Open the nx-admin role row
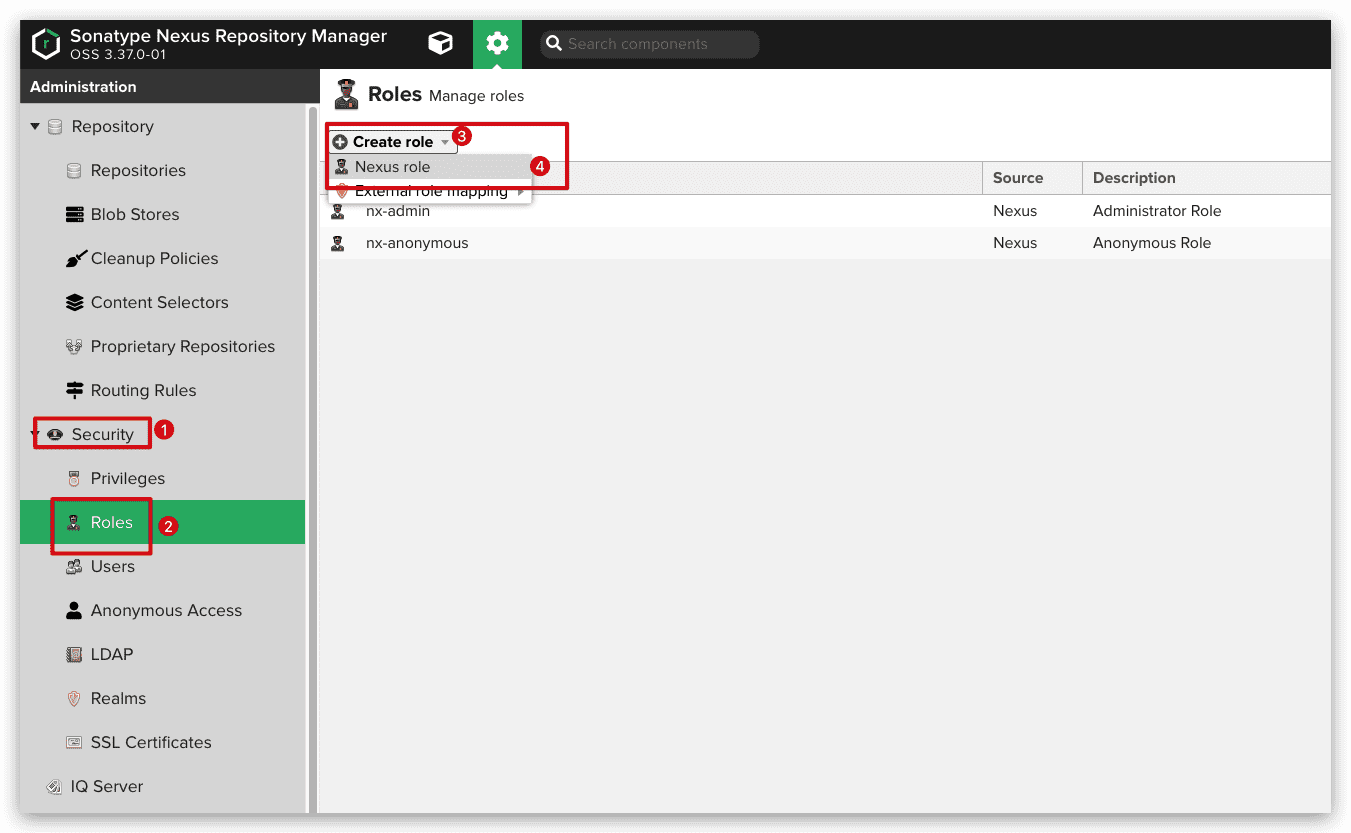 398,211
